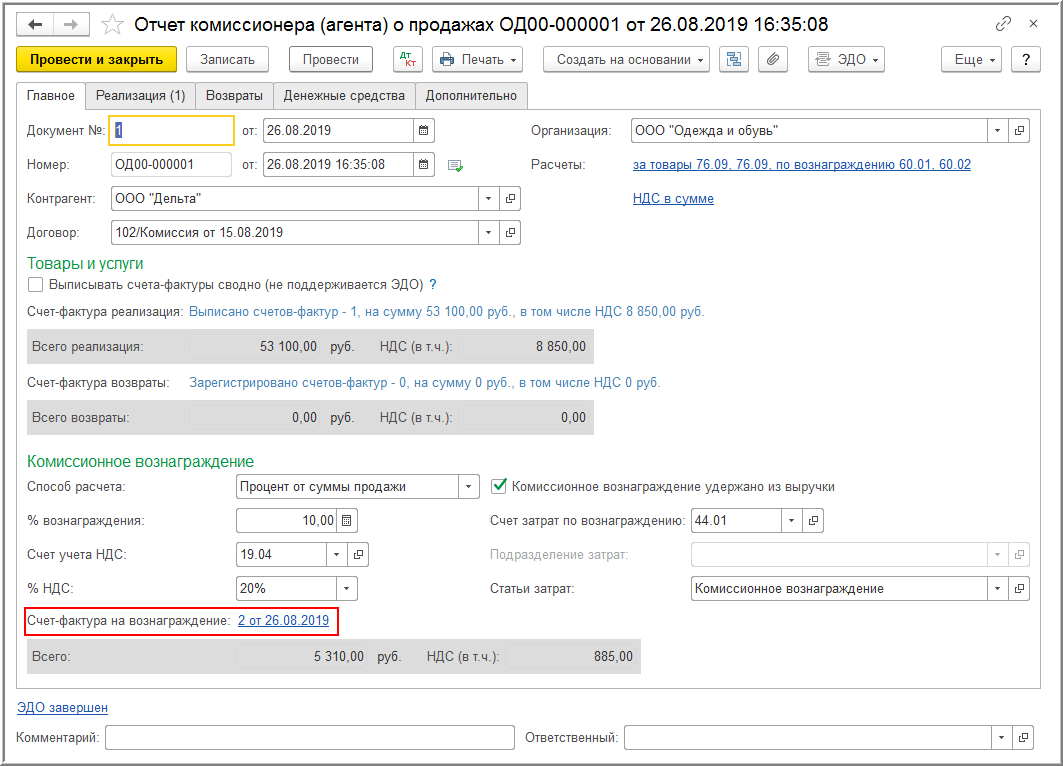The height and width of the screenshot is (766, 1063).
Task: Expand Счет затрат по вознаграждению dropdown
Action: pyautogui.click(x=791, y=521)
